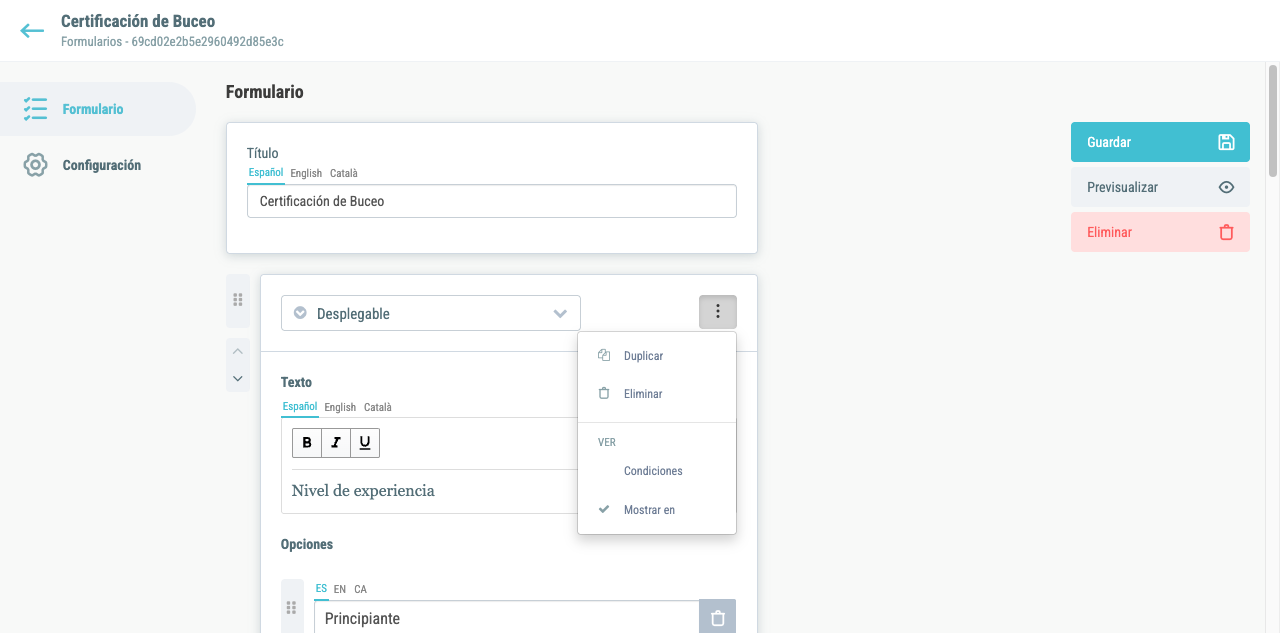Select English tab under Título
This screenshot has width=1280, height=633.
[x=306, y=173]
